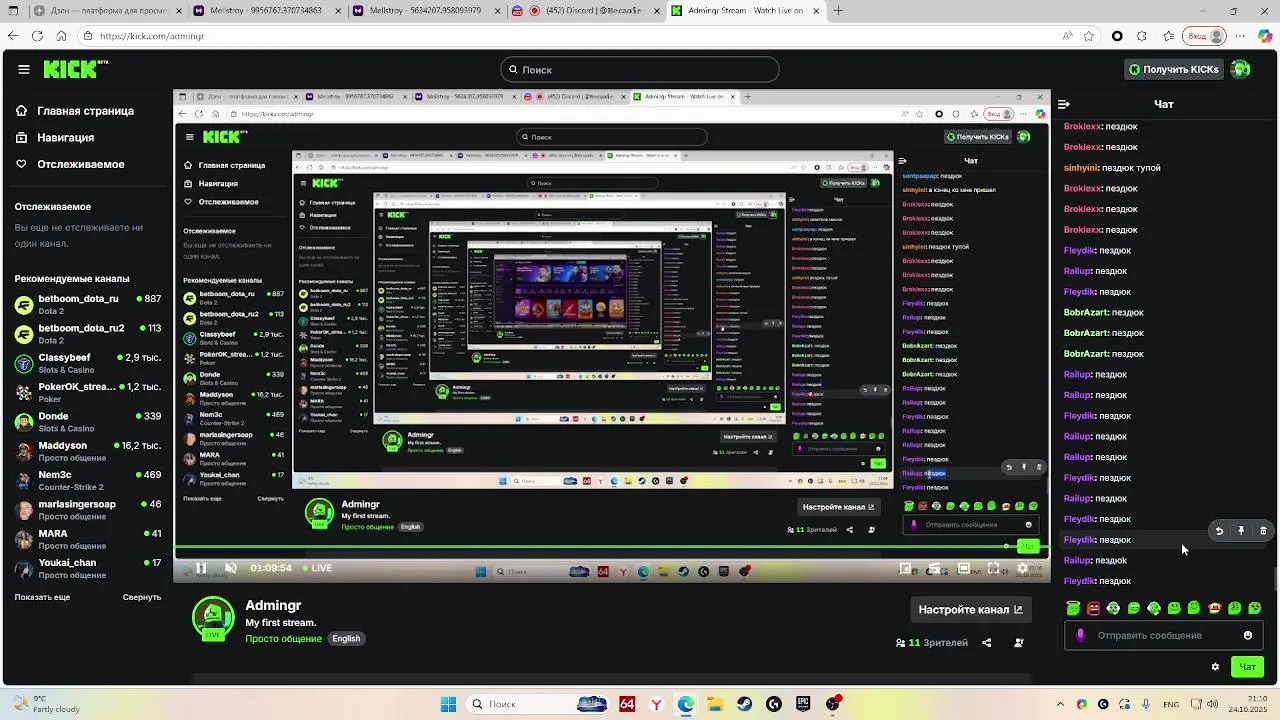Open File Explorer from the taskbar
1280x720 pixels.
[x=716, y=704]
